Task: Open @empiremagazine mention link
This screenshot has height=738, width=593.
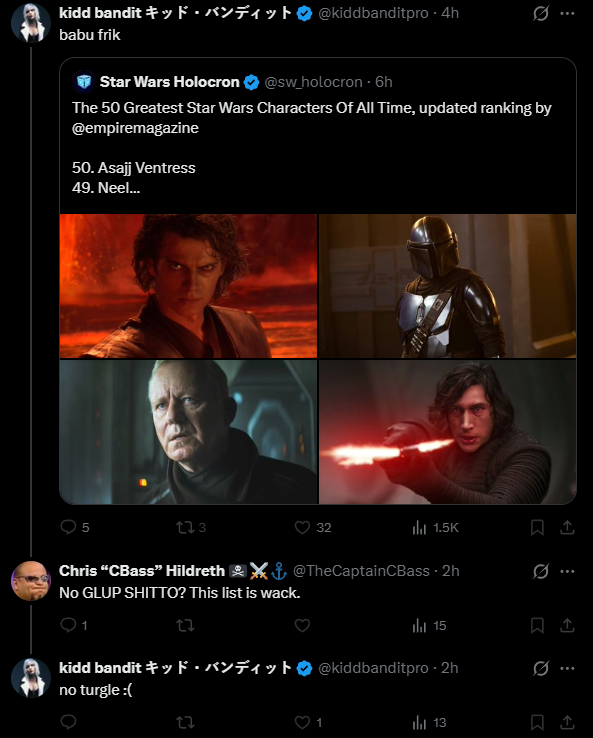Action: pos(135,128)
